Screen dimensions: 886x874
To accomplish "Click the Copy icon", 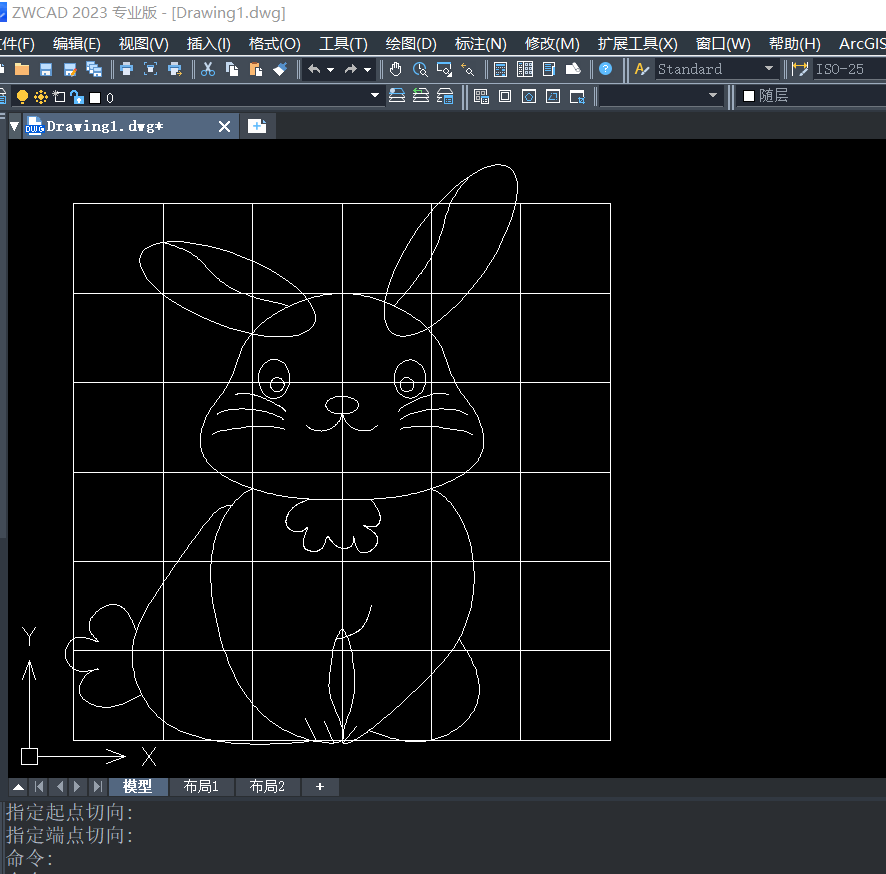I will [232, 69].
